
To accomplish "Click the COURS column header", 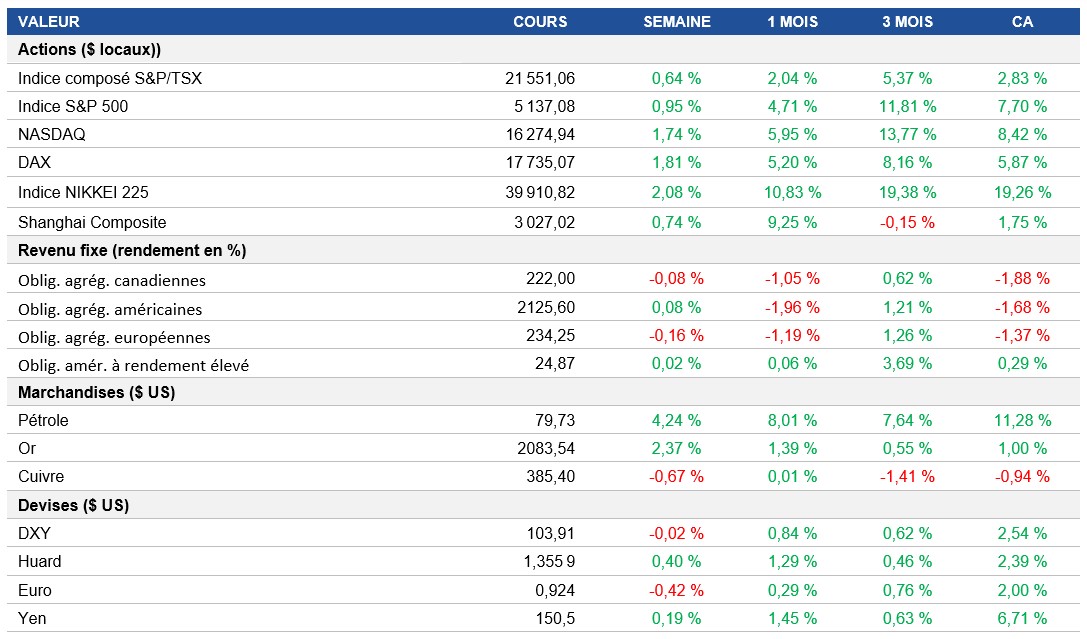I will pos(540,21).
